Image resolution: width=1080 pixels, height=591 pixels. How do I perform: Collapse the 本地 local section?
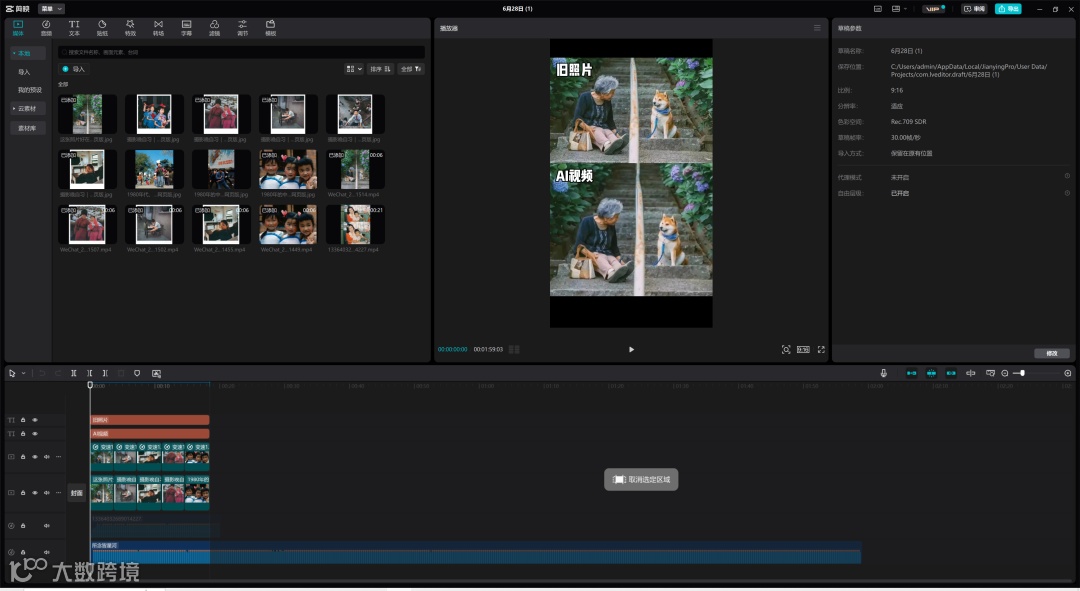28,53
